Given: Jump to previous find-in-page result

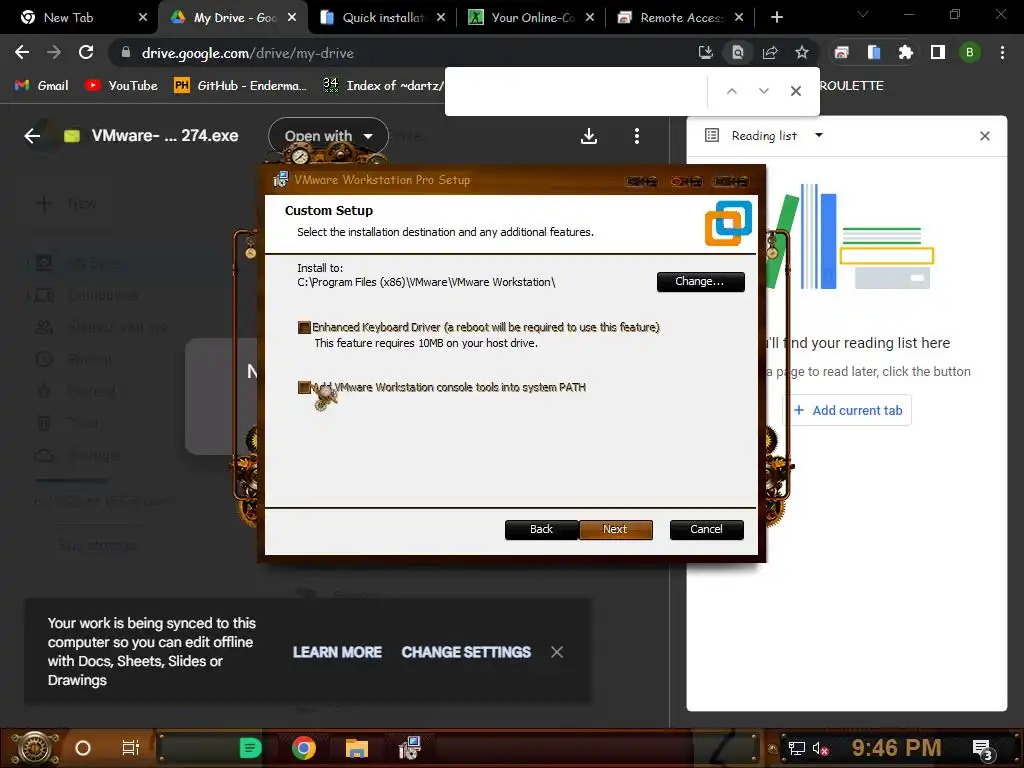Looking at the screenshot, I should [x=731, y=91].
